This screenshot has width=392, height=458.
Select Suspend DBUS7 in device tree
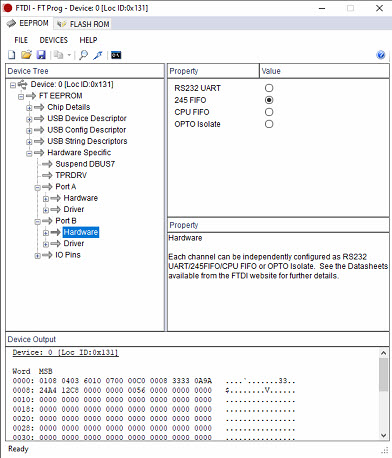(85, 164)
